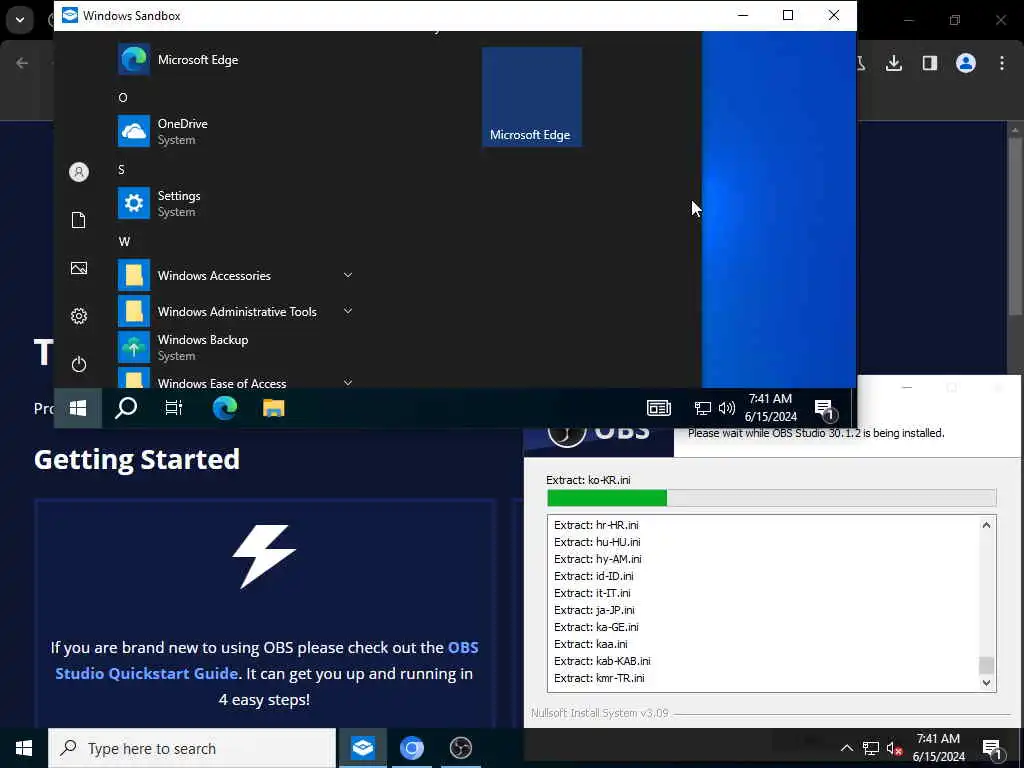The image size is (1024, 768).
Task: Click the network icon in Sandbox tray
Action: (x=702, y=409)
